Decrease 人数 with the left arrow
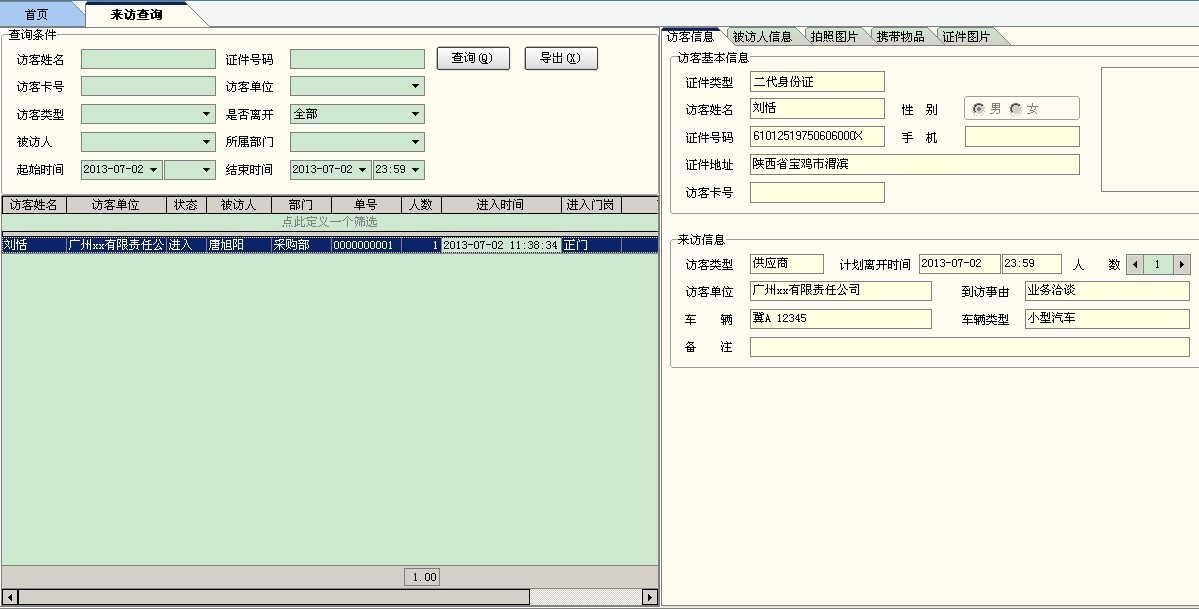 pyautogui.click(x=1134, y=265)
